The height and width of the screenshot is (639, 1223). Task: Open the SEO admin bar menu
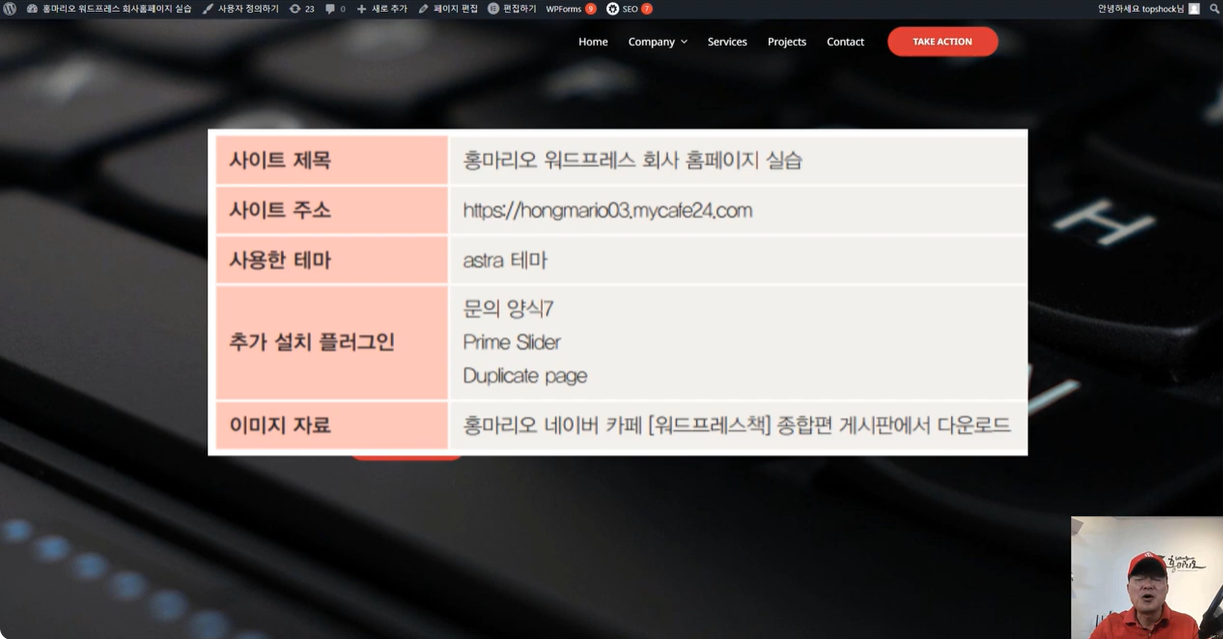coord(629,8)
